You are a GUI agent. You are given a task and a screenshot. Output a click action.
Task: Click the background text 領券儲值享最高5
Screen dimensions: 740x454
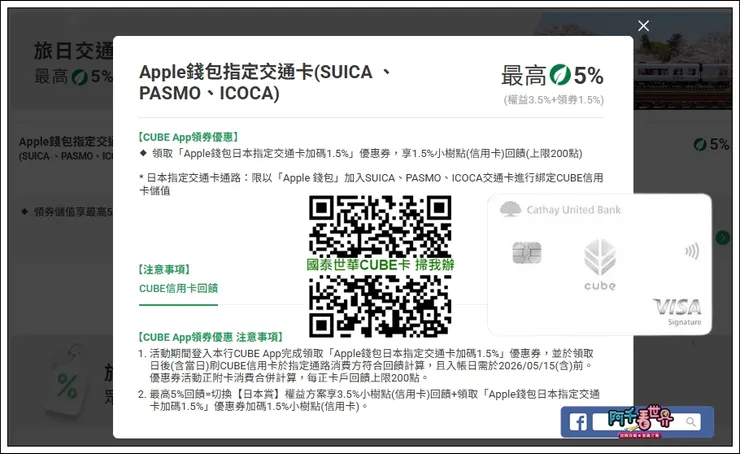coord(73,212)
